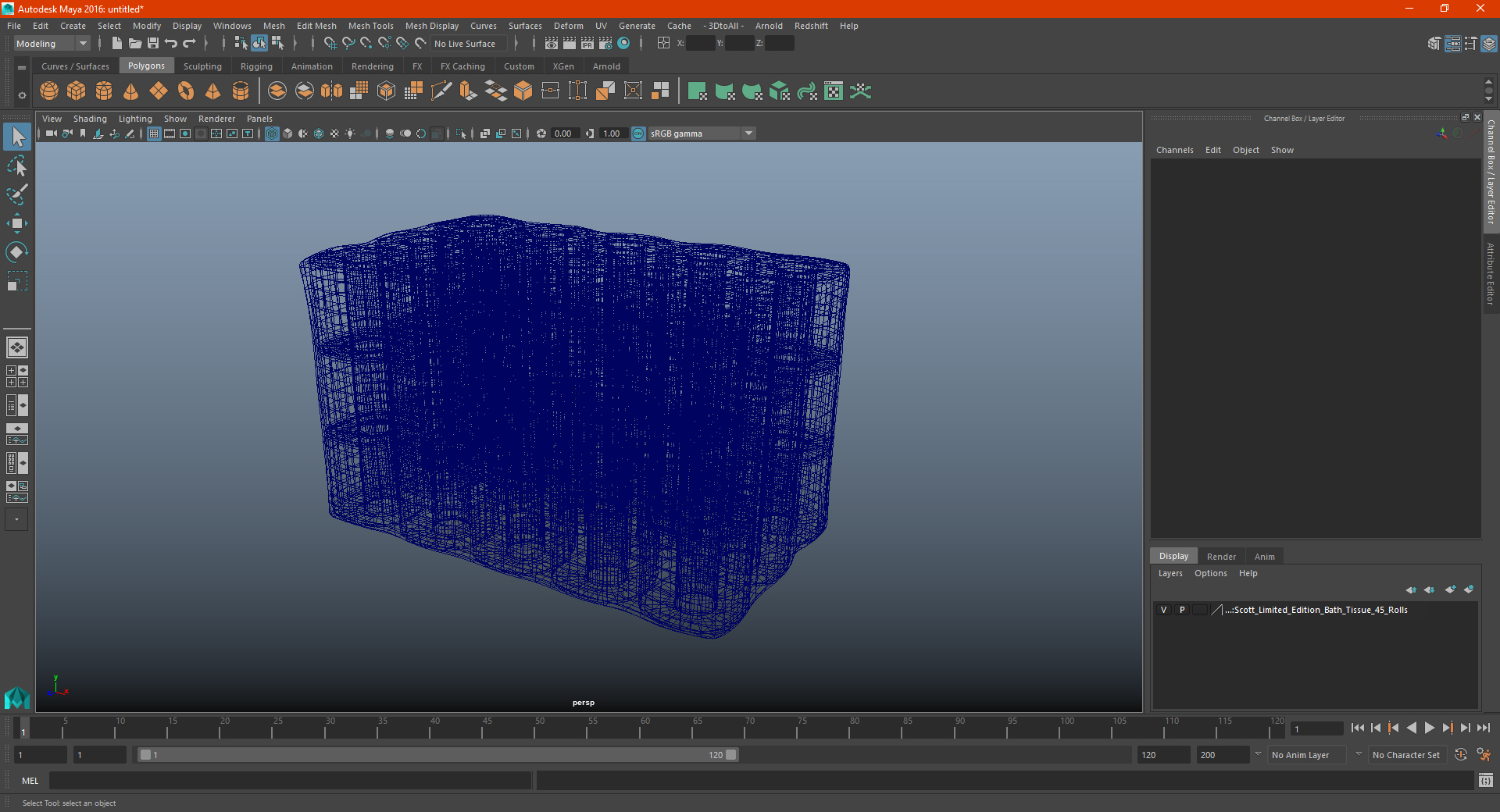Create a polygon torus from the shelf
This screenshot has width=1500, height=812.
186,91
